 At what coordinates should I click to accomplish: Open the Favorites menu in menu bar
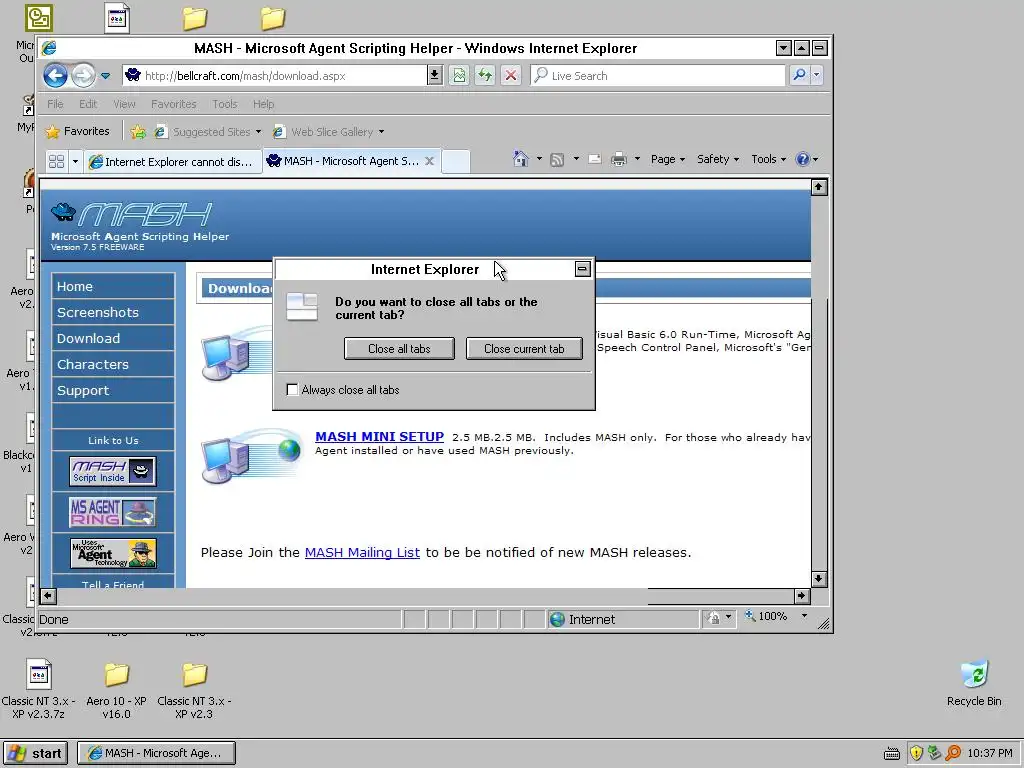[x=174, y=104]
